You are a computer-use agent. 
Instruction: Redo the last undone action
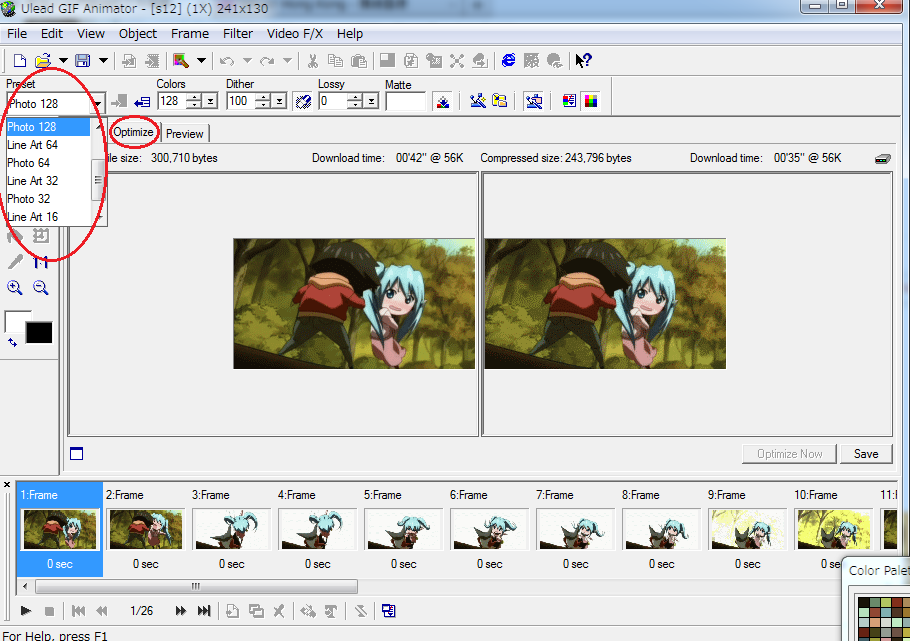pyautogui.click(x=267, y=60)
